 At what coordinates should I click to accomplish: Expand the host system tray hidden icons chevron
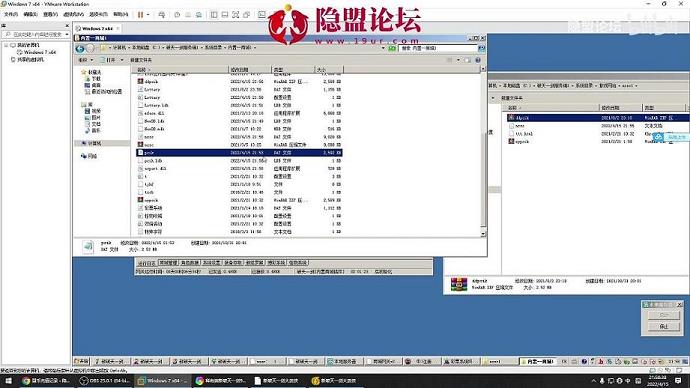(593, 381)
